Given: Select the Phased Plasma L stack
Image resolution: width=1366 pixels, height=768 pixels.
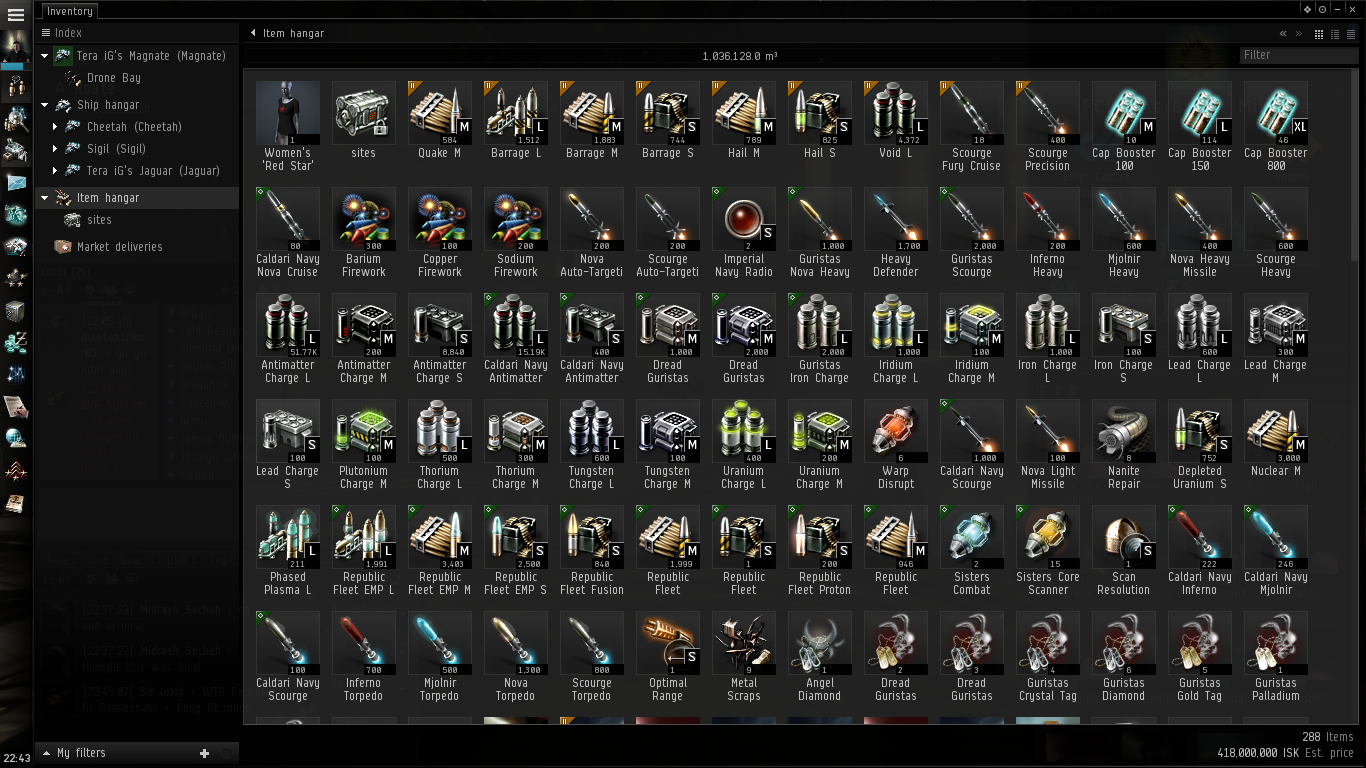Looking at the screenshot, I should pyautogui.click(x=288, y=550).
